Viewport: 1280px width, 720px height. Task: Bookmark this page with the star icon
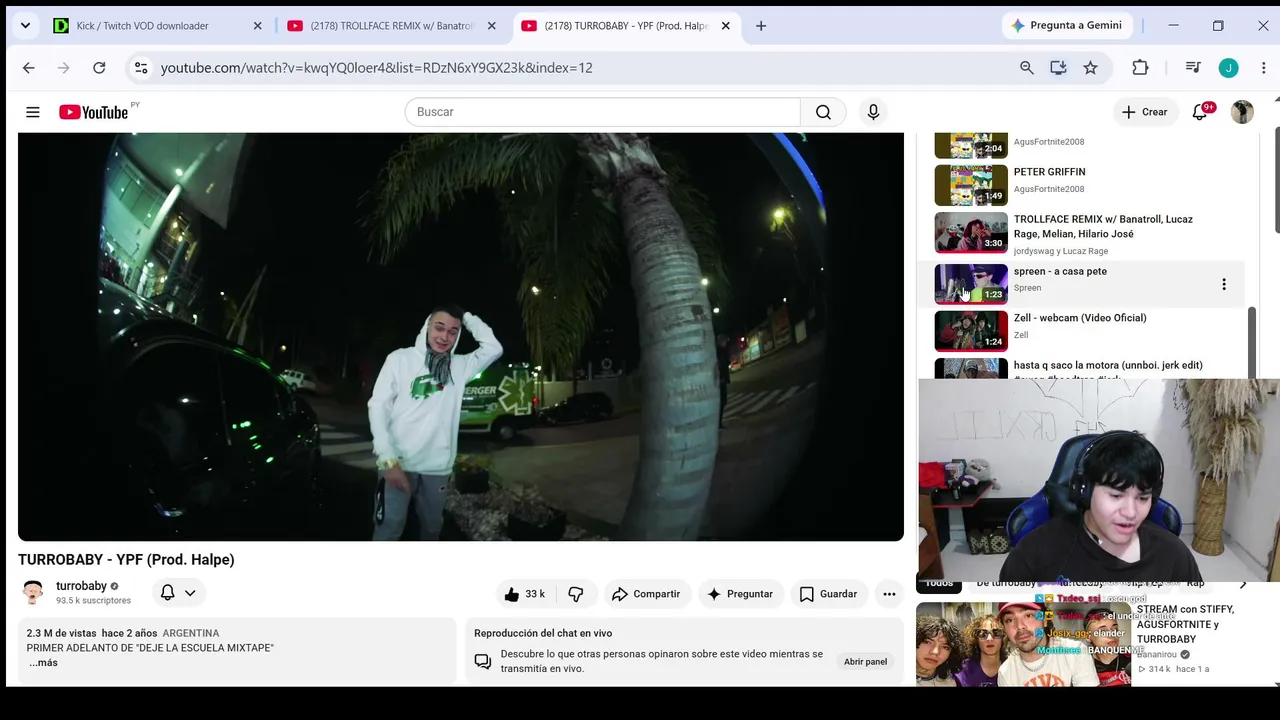point(1090,68)
